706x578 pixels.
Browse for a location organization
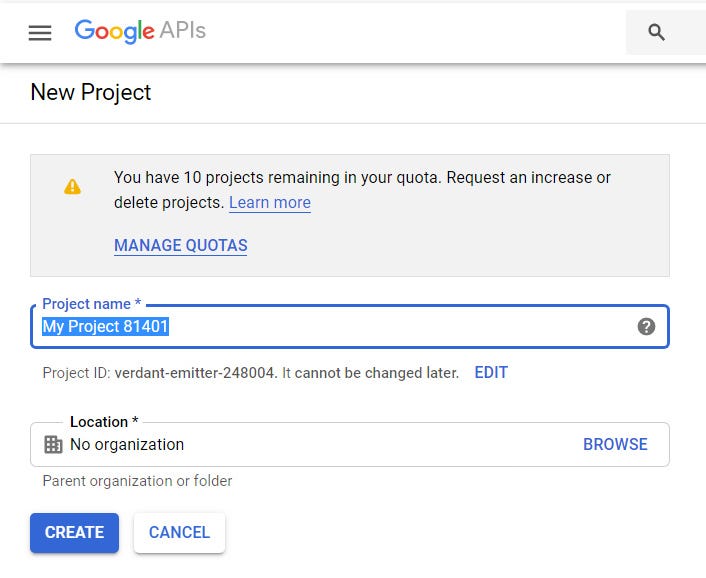click(x=615, y=444)
